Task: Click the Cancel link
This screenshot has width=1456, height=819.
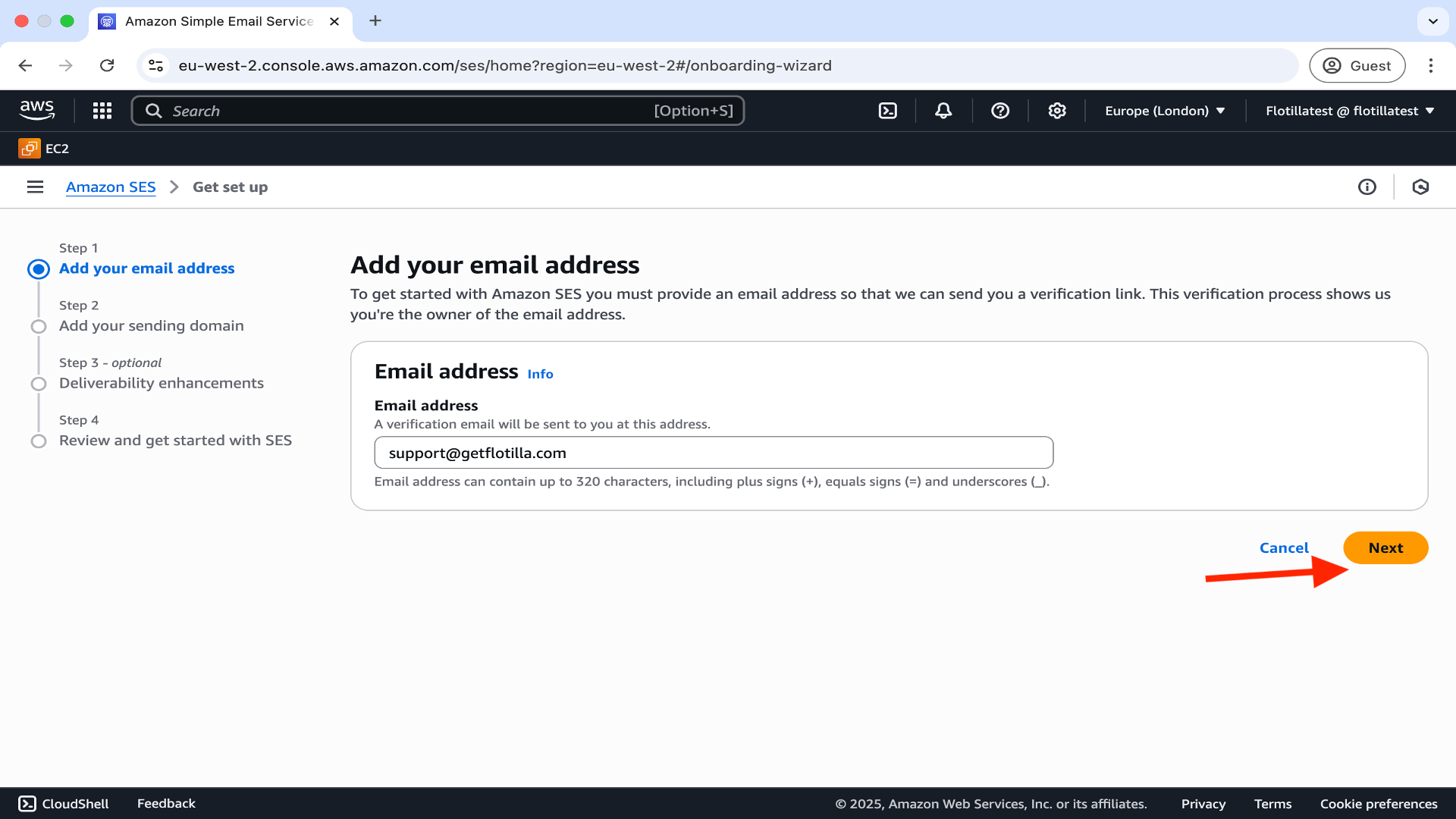Action: coord(1284,548)
